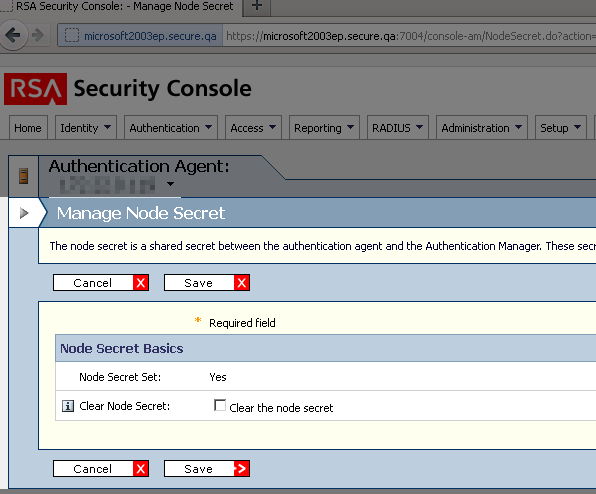
Task: Click the 'Yes' value for Node Secret Set
Action: [218, 377]
